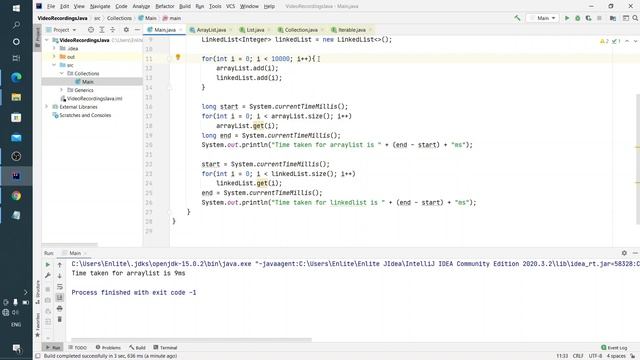Switch to the Iterable.java tab
The width and height of the screenshot is (640, 360).
(352, 30)
